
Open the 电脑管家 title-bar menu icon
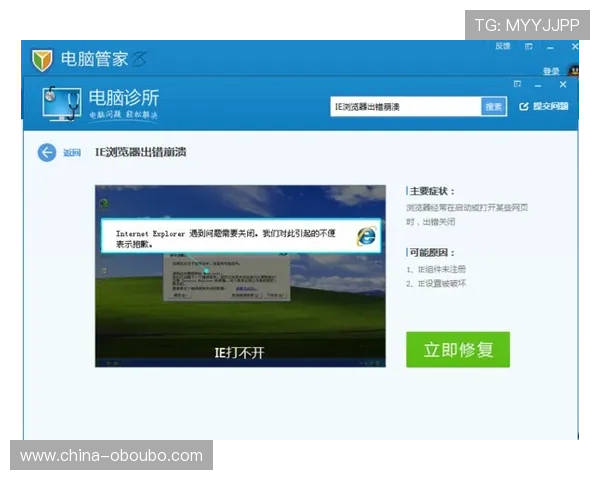click(x=528, y=47)
